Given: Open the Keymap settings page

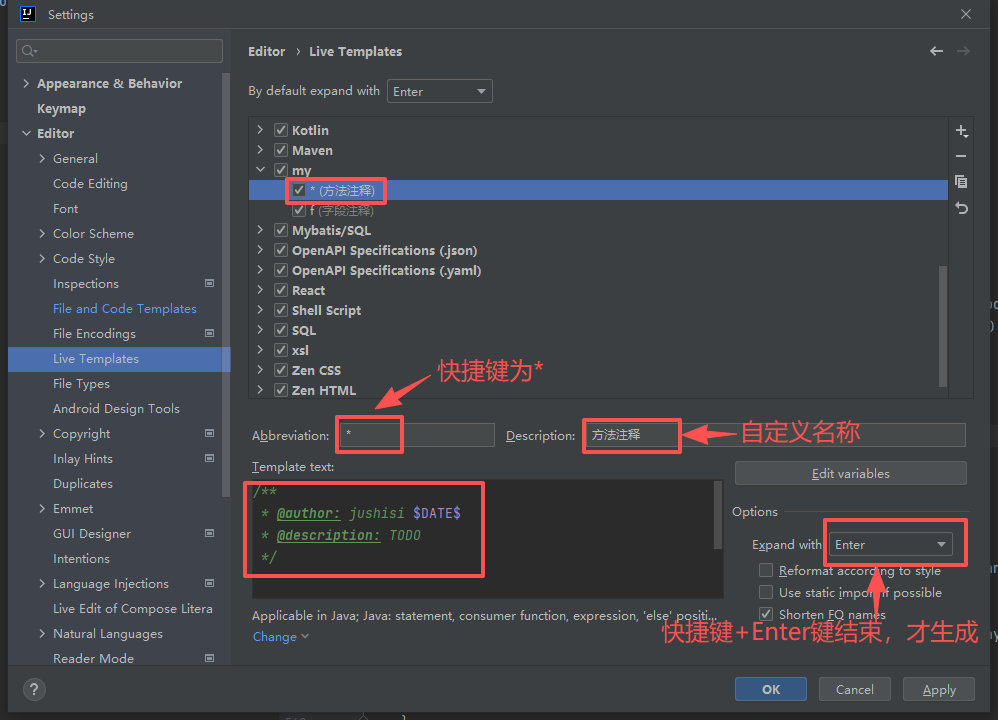Looking at the screenshot, I should (x=61, y=108).
